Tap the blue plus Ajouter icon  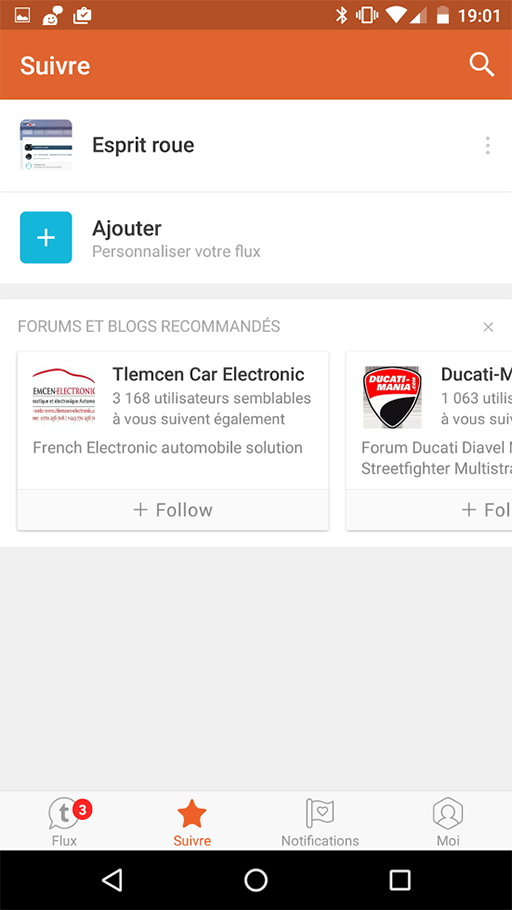tap(46, 237)
